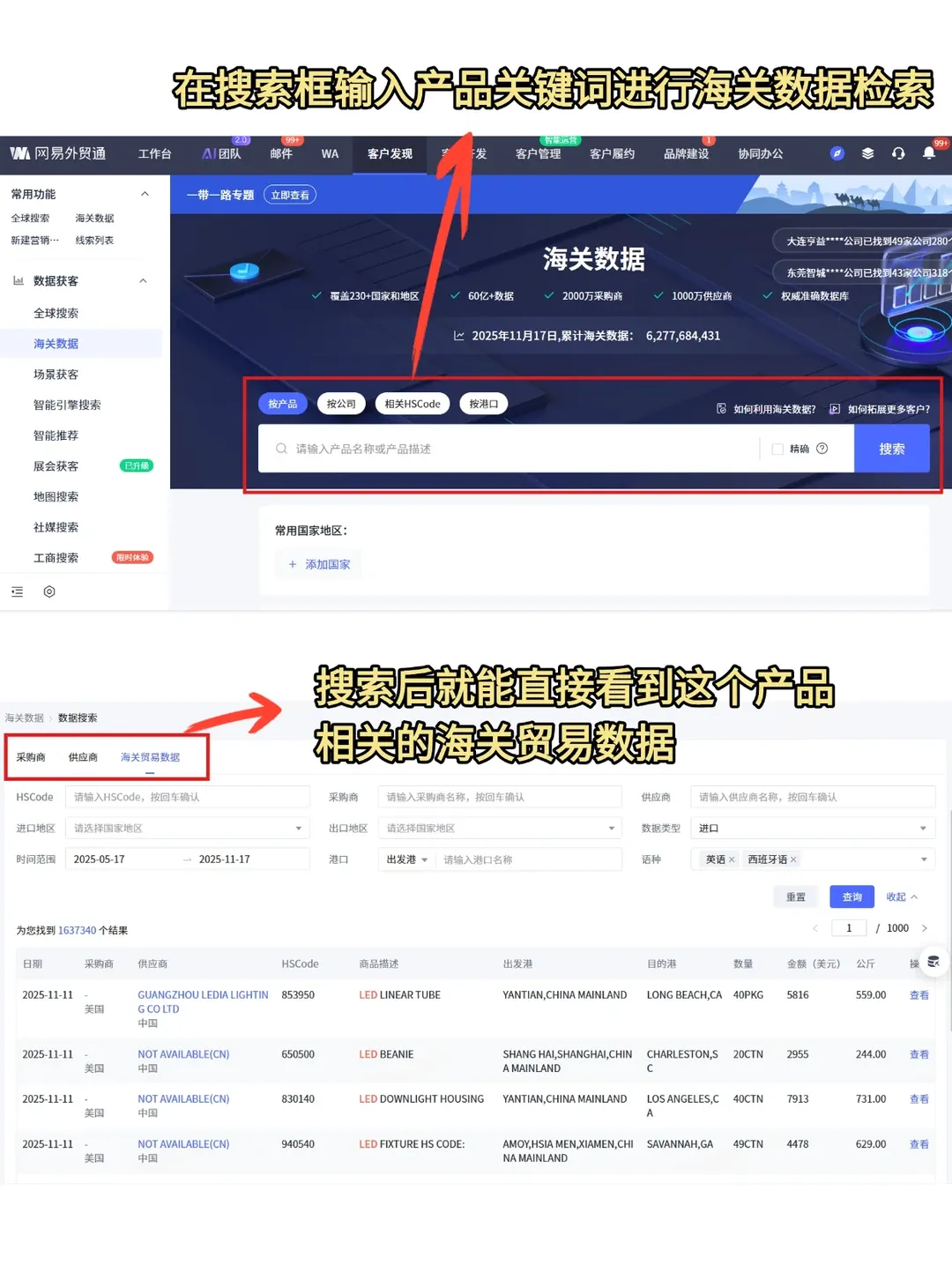
Task: Collapse the 常用功能 section
Action: click(144, 193)
